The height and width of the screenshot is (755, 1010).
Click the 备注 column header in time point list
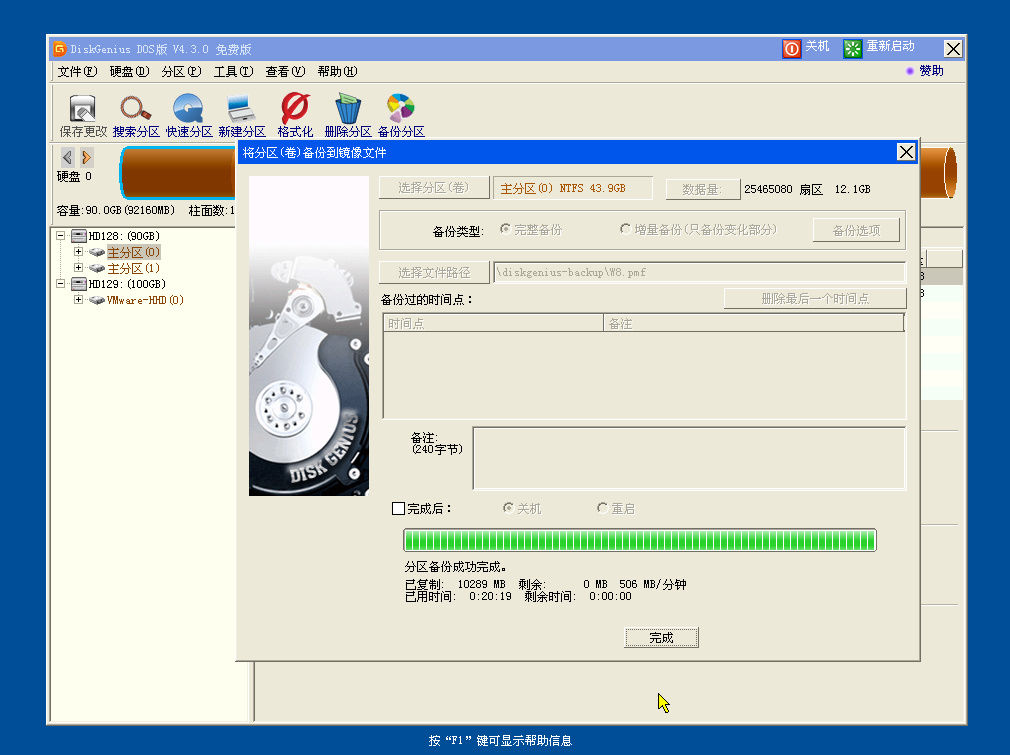pos(754,323)
